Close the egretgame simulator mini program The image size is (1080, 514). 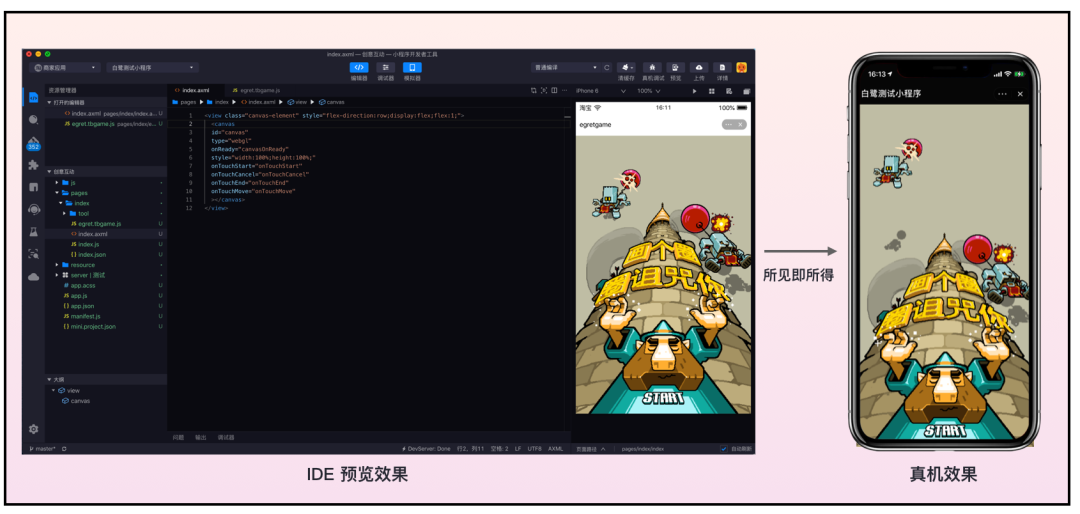(x=740, y=125)
